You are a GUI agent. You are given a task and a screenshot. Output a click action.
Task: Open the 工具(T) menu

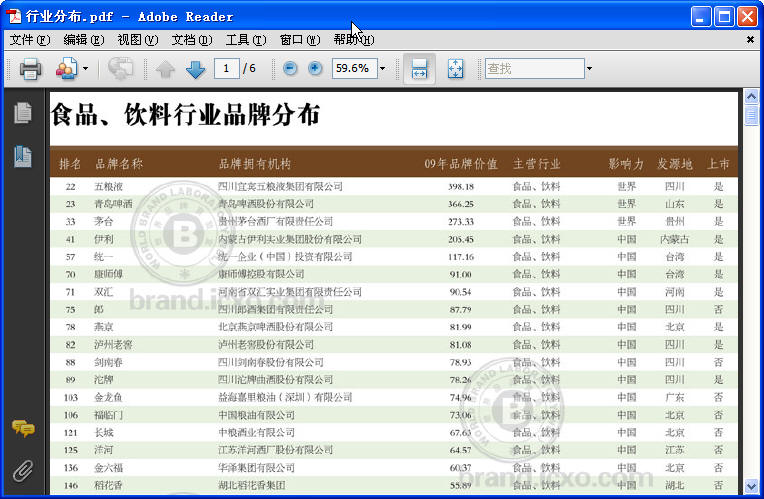(246, 39)
